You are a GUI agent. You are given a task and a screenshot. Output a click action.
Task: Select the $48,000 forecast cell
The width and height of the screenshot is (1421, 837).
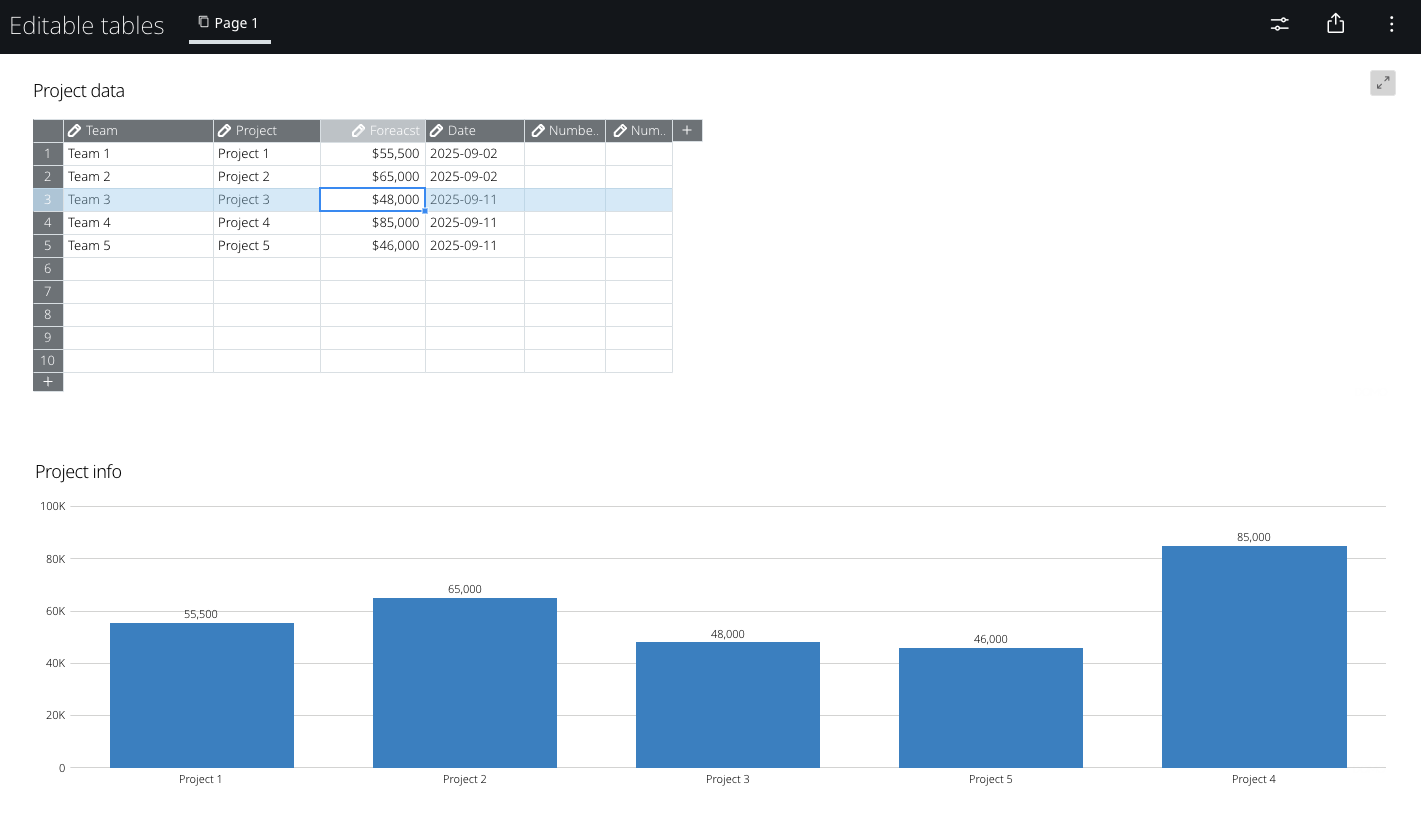coord(373,200)
